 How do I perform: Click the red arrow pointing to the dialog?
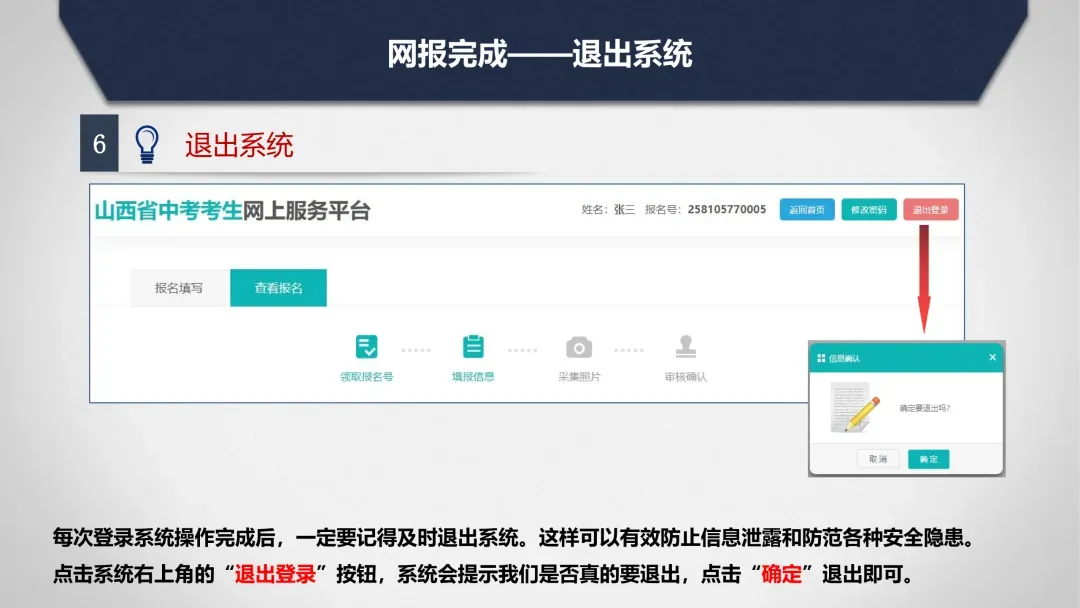(x=925, y=280)
